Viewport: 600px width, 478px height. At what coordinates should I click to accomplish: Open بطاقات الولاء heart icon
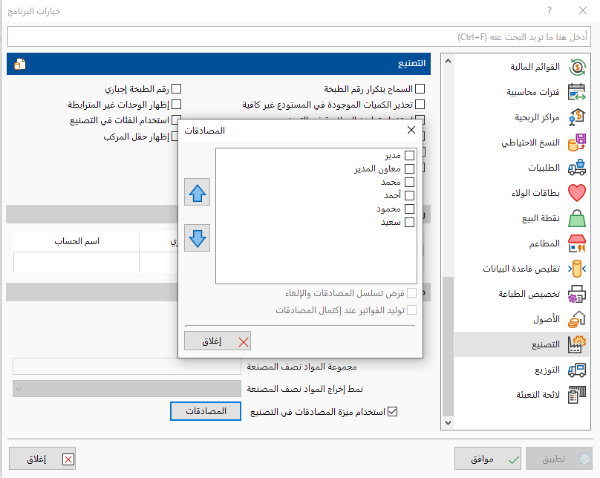pyautogui.click(x=577, y=193)
